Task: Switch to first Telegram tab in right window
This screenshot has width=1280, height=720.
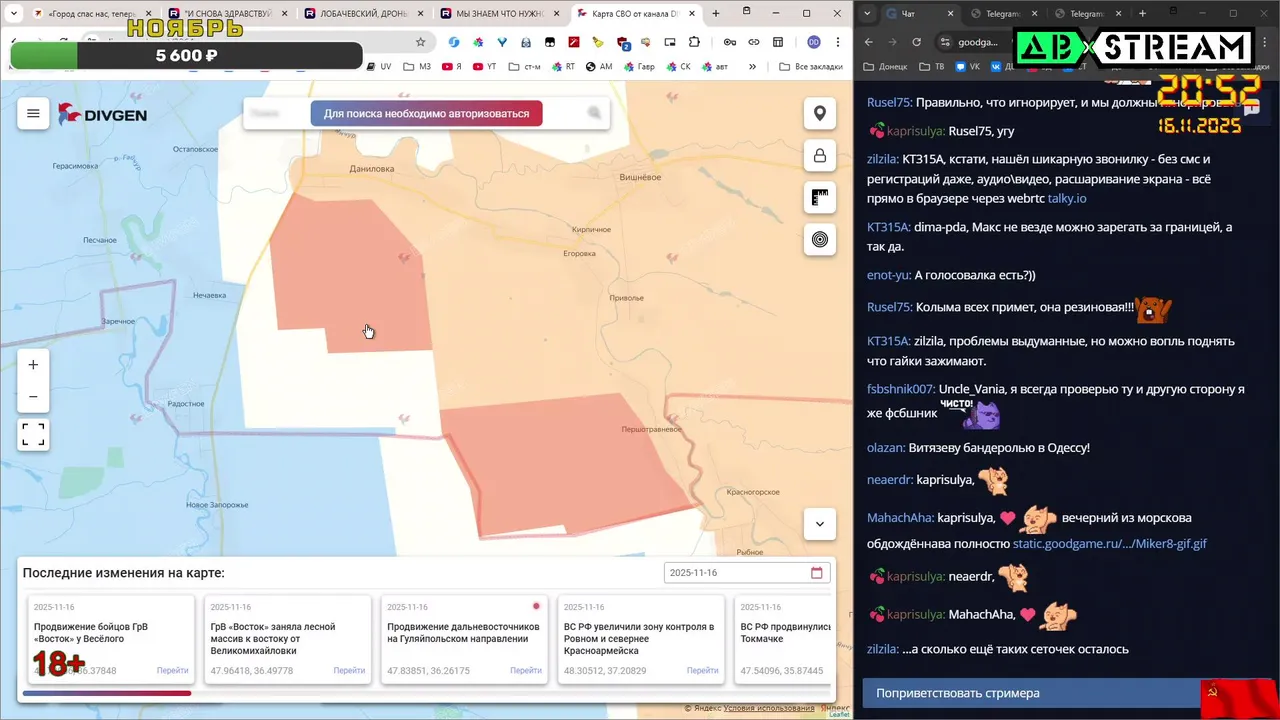Action: click(x=1004, y=14)
